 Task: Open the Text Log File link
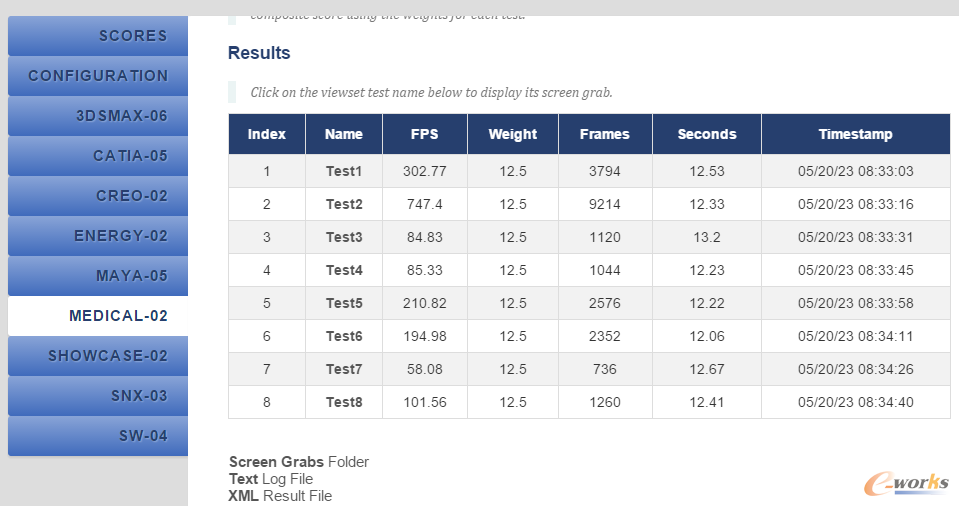(x=271, y=479)
